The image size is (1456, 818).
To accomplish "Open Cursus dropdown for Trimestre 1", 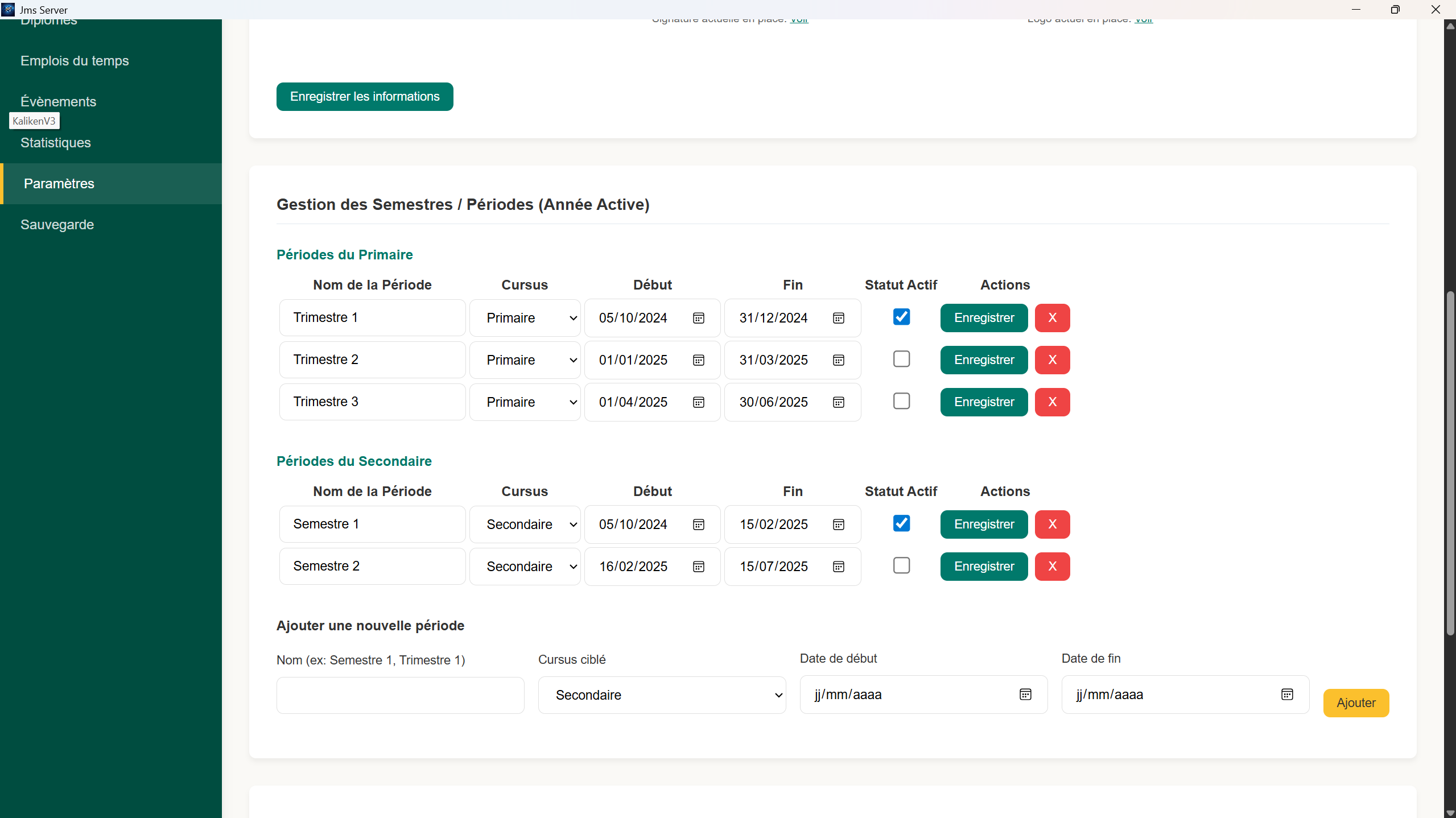I will [x=525, y=318].
